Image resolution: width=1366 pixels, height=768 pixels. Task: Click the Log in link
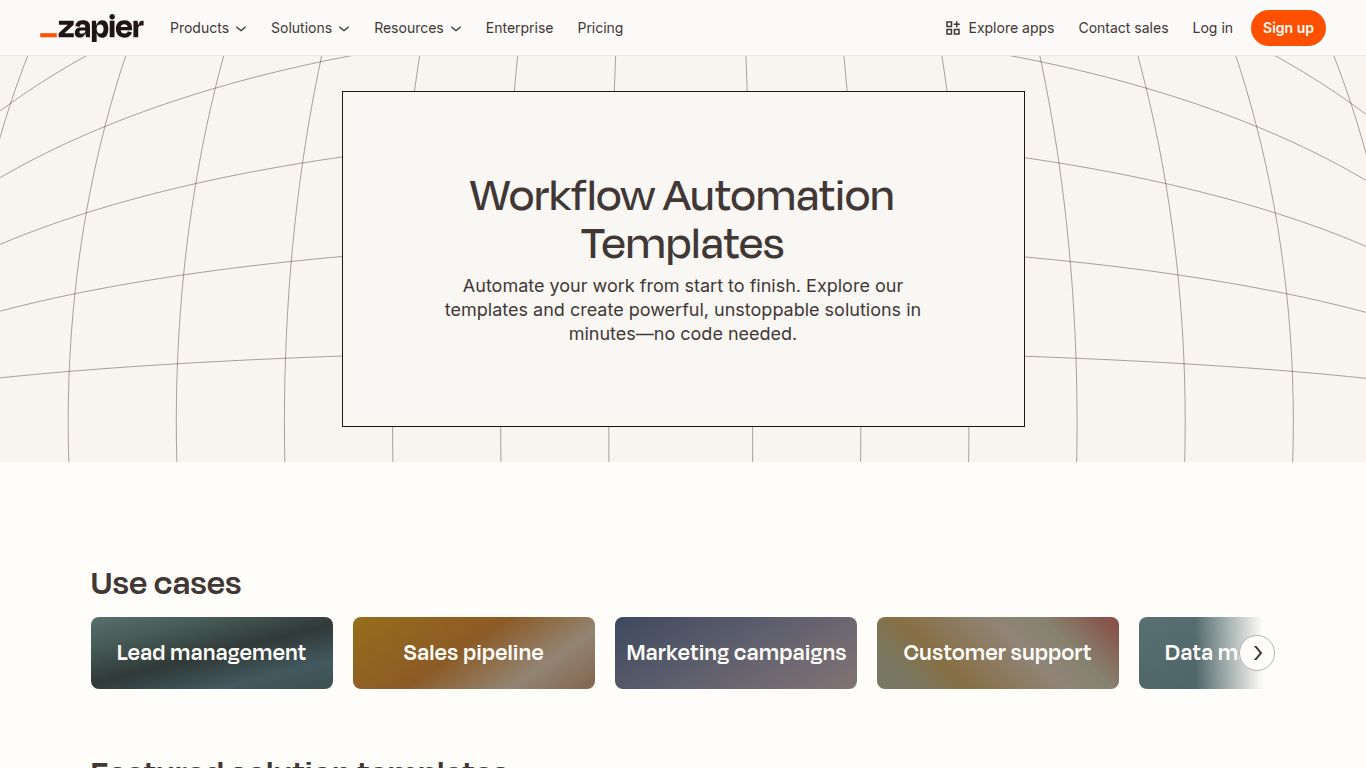pos(1212,28)
